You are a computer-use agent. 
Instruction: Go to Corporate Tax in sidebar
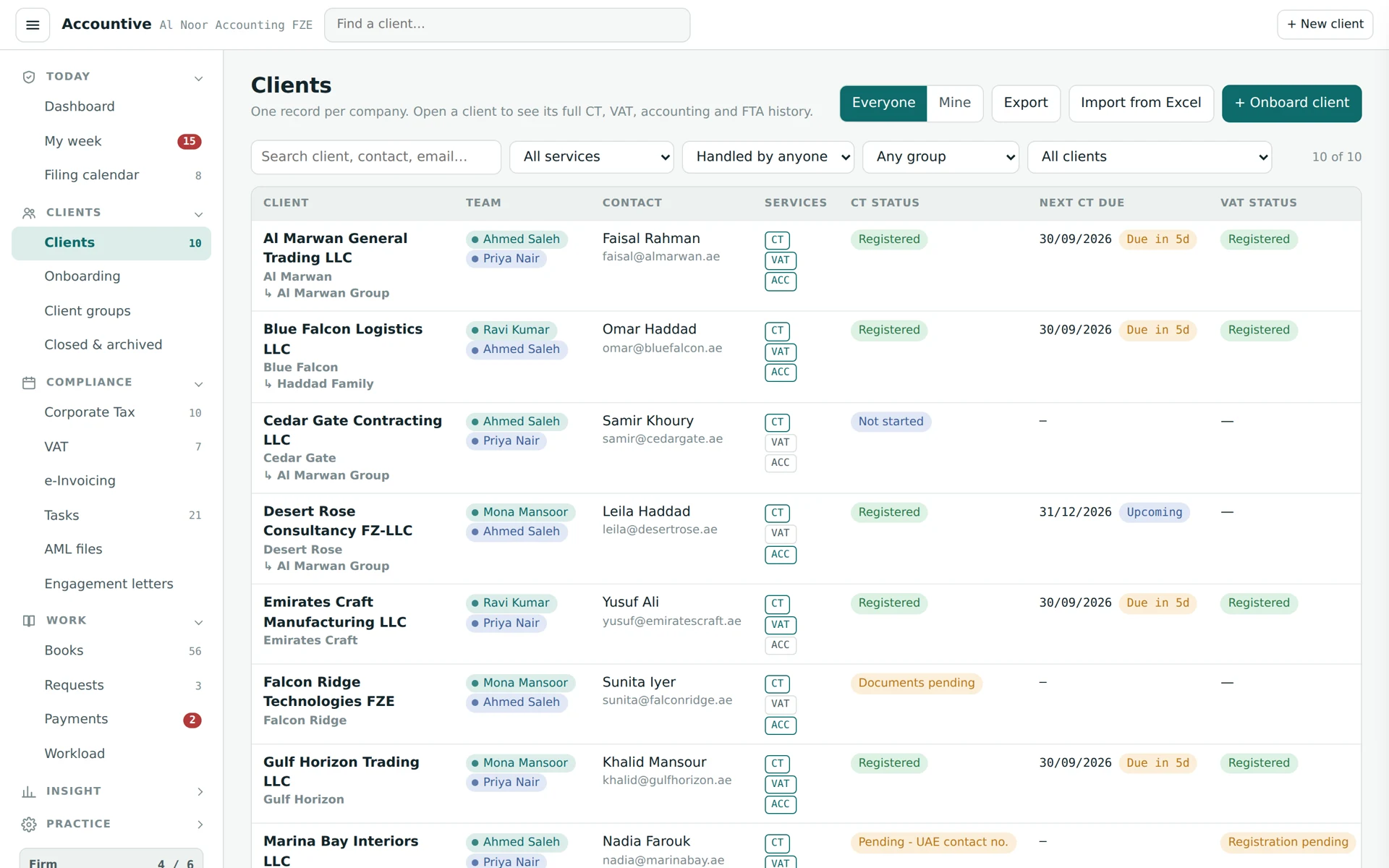point(111,412)
